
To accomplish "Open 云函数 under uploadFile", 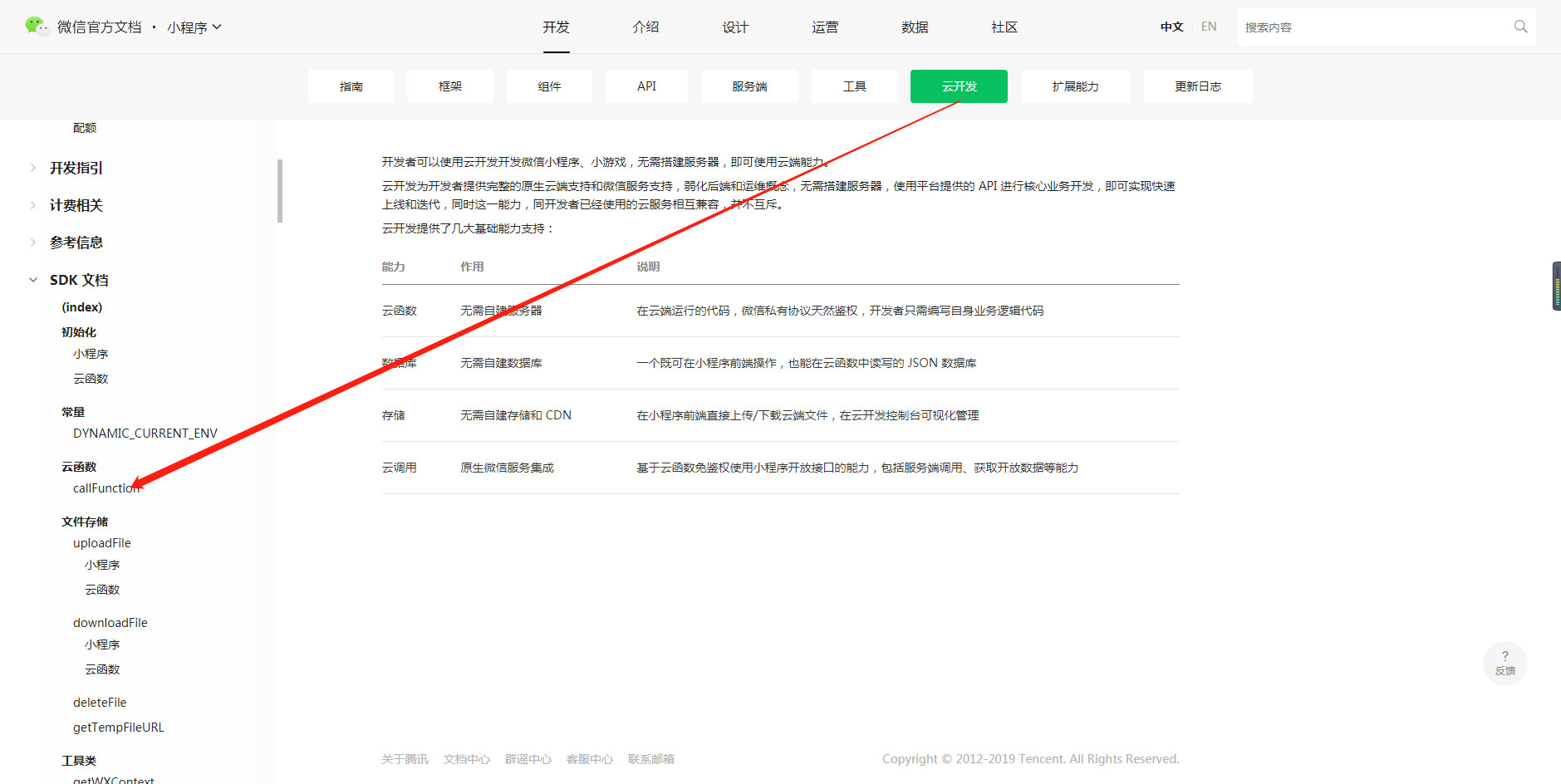I will (x=102, y=590).
